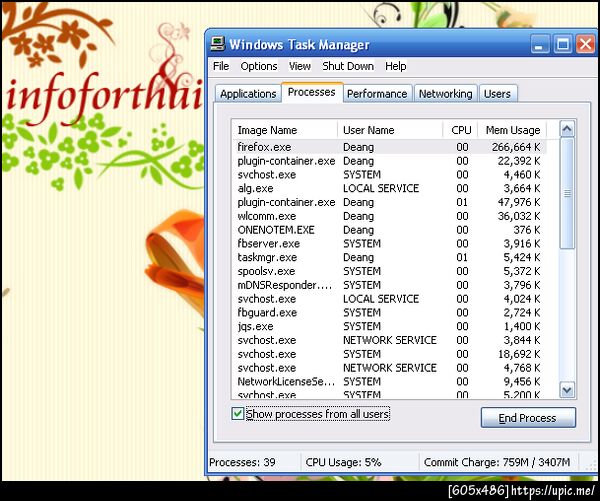Select svchost.exe using 4,024 K
The width and height of the screenshot is (600, 501).
point(390,299)
